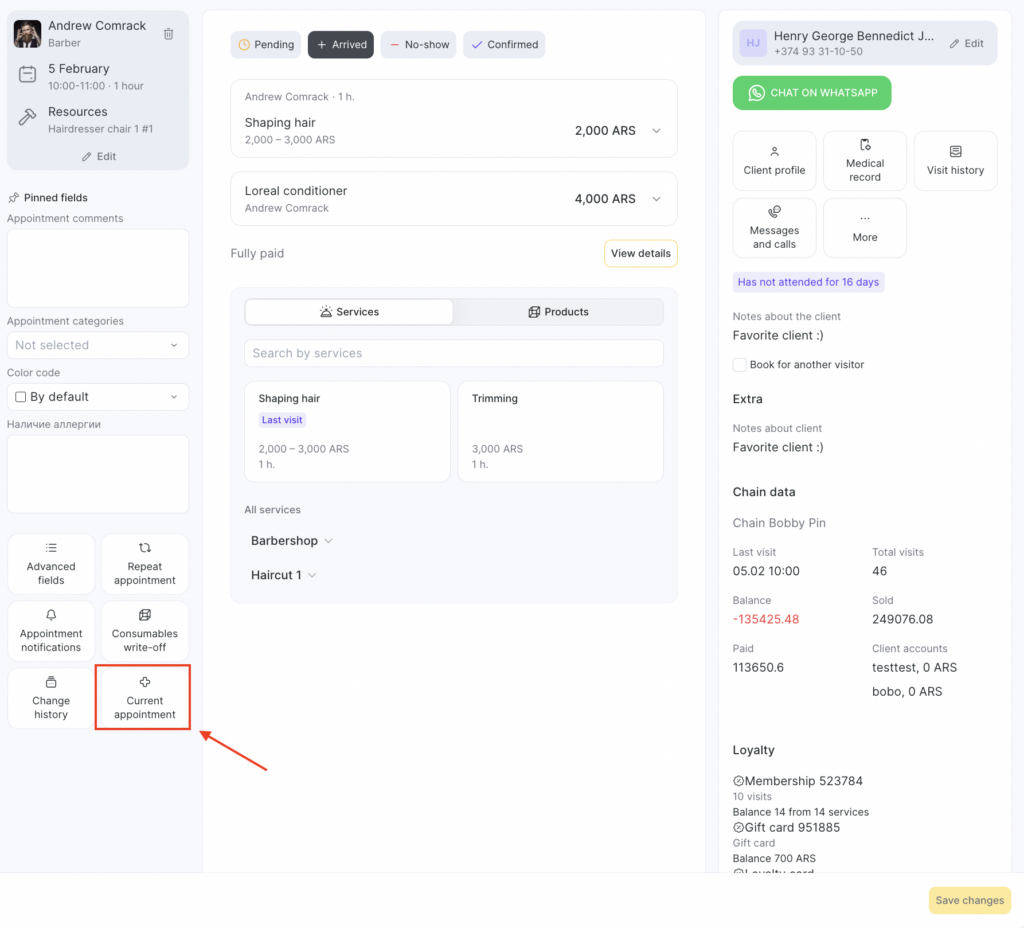Click the Chat on WhatsApp button
Screen dimensions: 1024x928
[x=811, y=93]
